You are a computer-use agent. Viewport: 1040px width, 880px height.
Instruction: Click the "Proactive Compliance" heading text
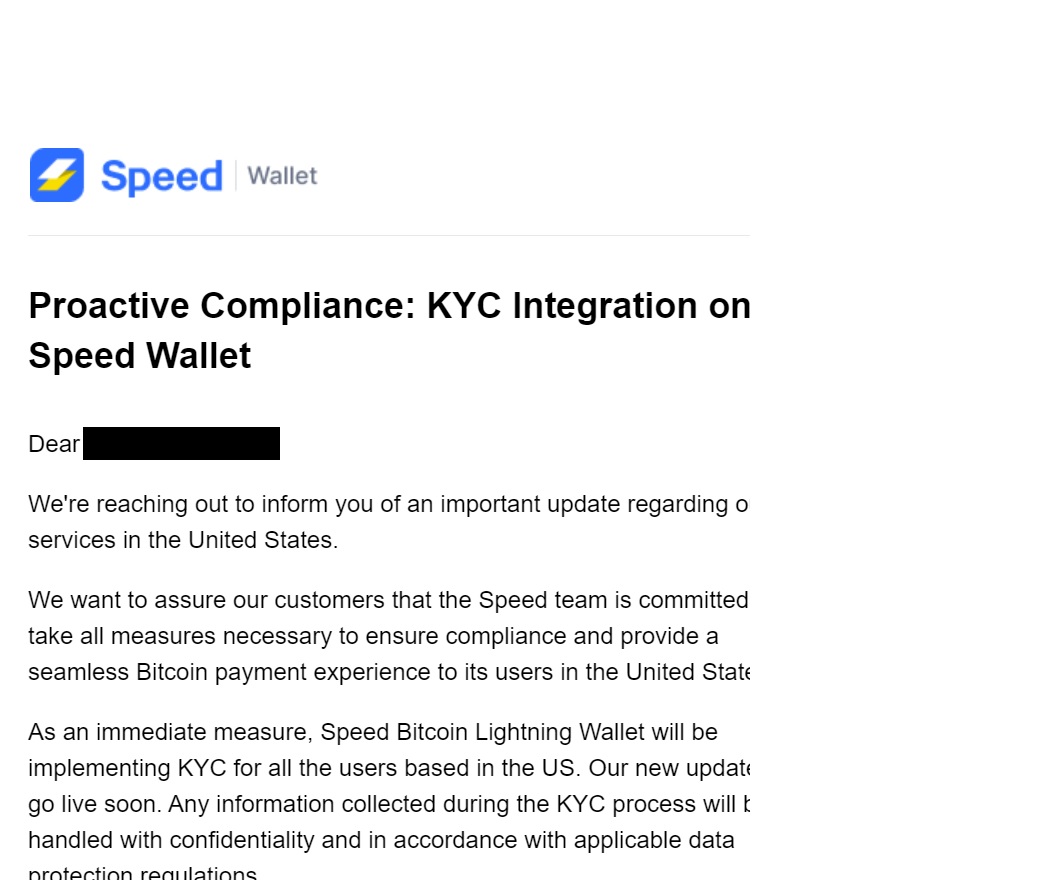point(220,305)
